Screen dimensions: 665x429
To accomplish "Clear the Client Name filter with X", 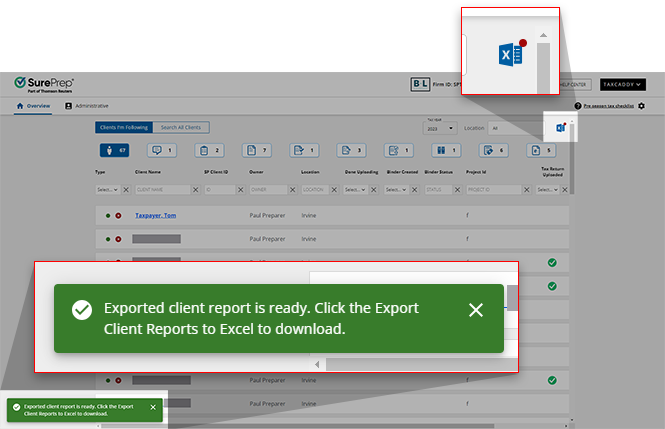I will 196,189.
